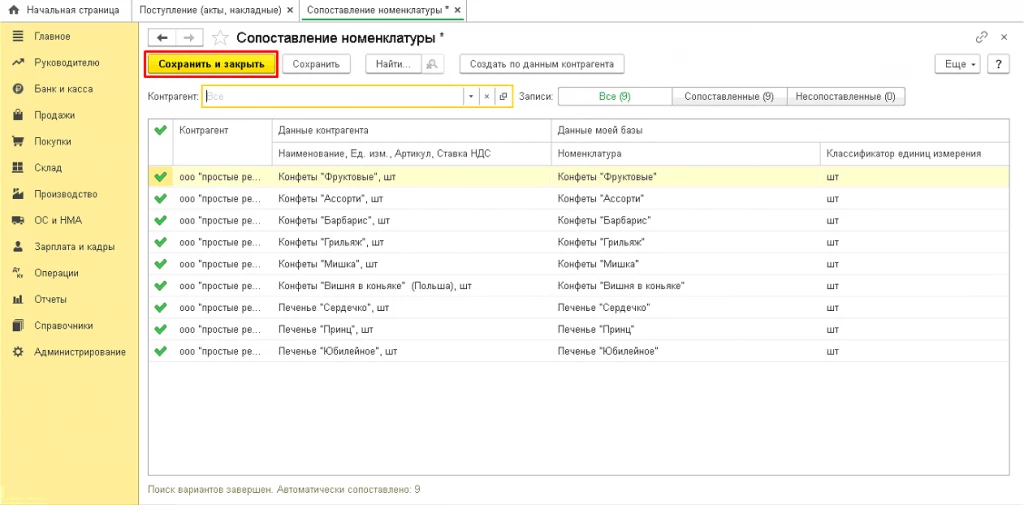The width and height of the screenshot is (1024, 505).
Task: Click the home icon of Начальная страница
Action: 13,10
